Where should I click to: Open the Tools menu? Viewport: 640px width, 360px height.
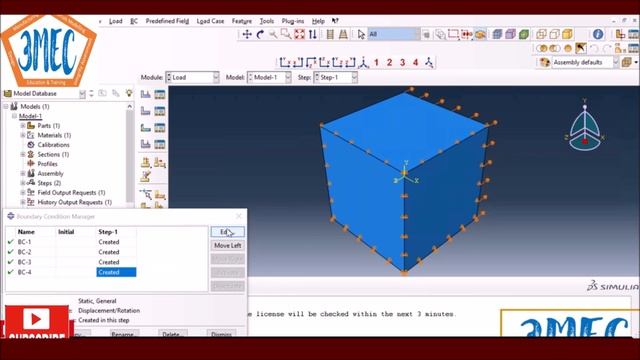pos(267,21)
